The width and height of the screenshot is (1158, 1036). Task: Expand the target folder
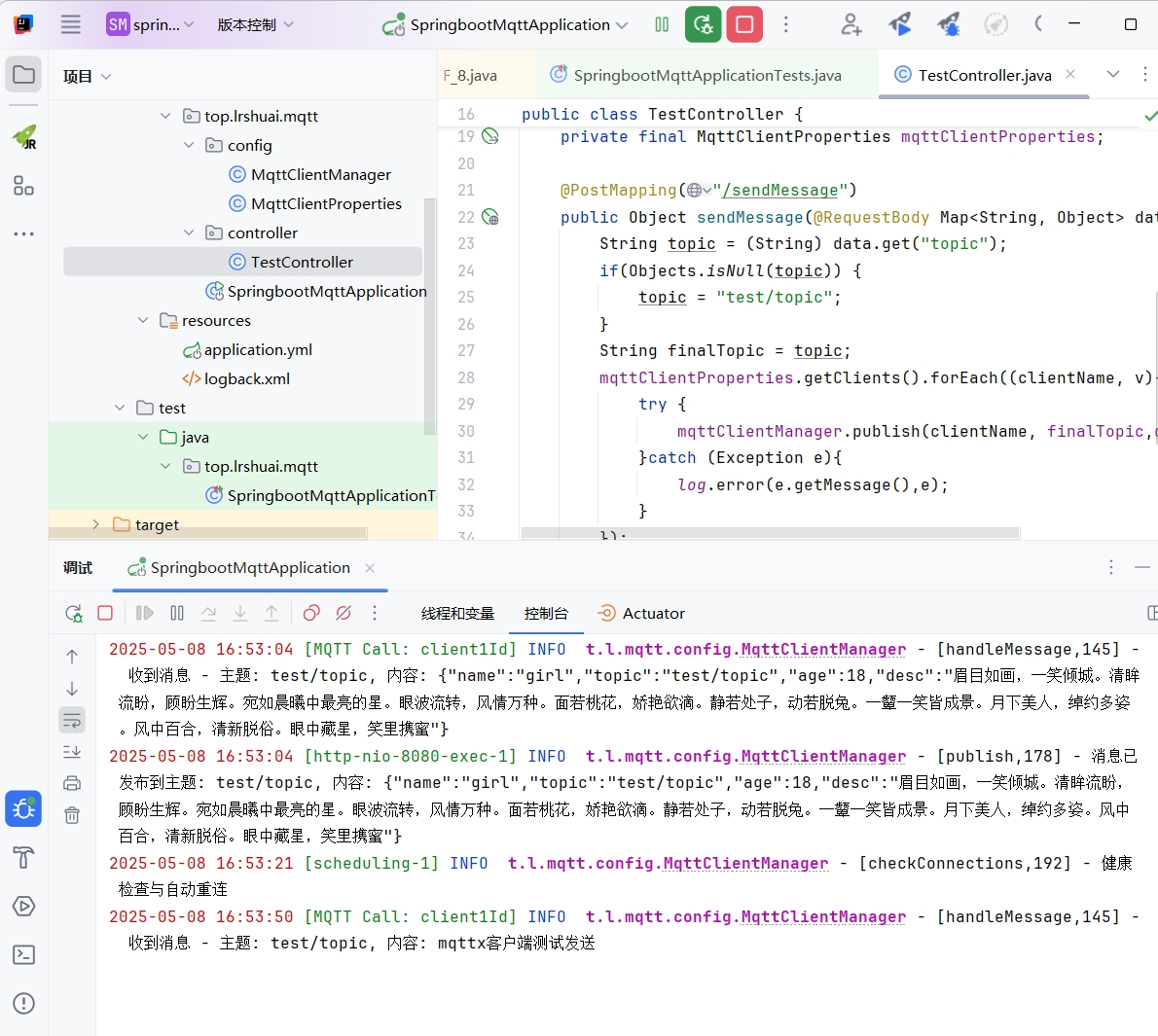tap(95, 524)
